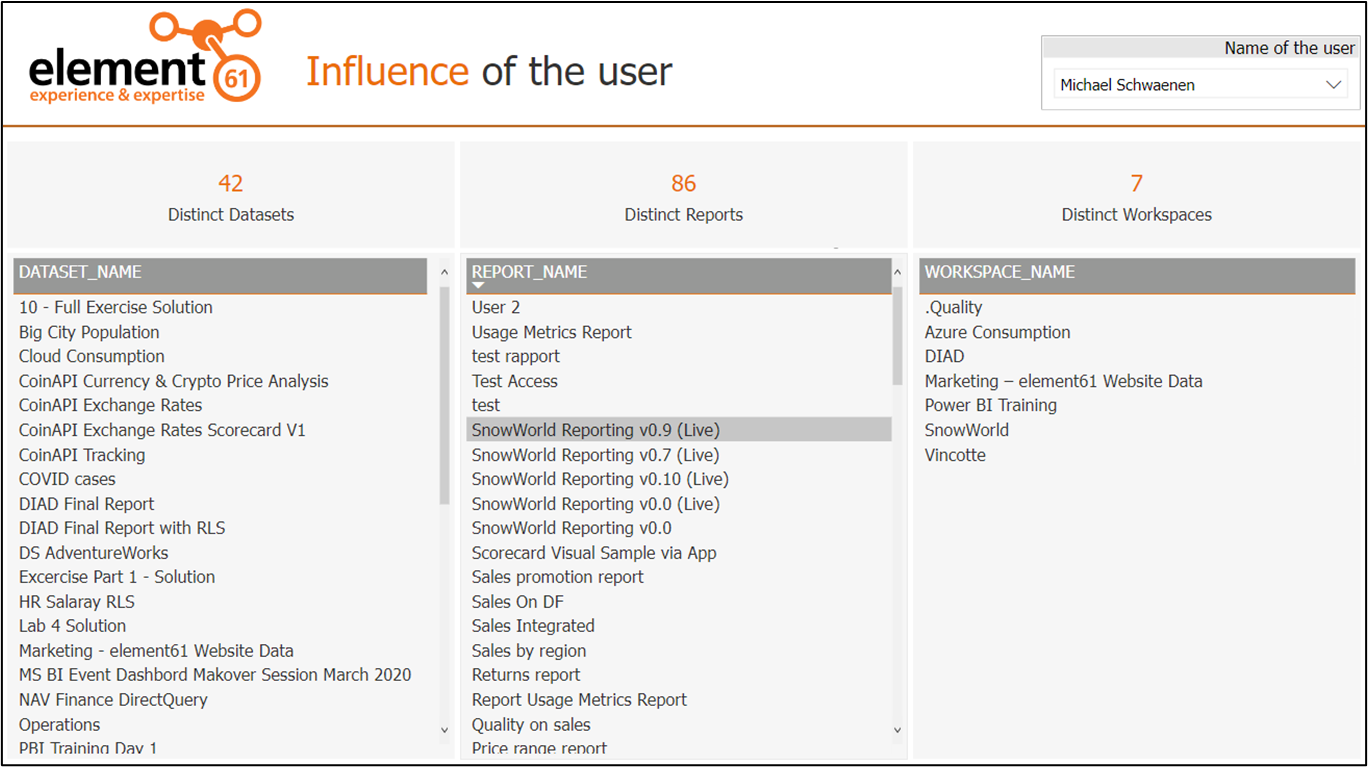The width and height of the screenshot is (1368, 767).
Task: Click the 7 Distinct Workspaces card
Action: [1136, 194]
